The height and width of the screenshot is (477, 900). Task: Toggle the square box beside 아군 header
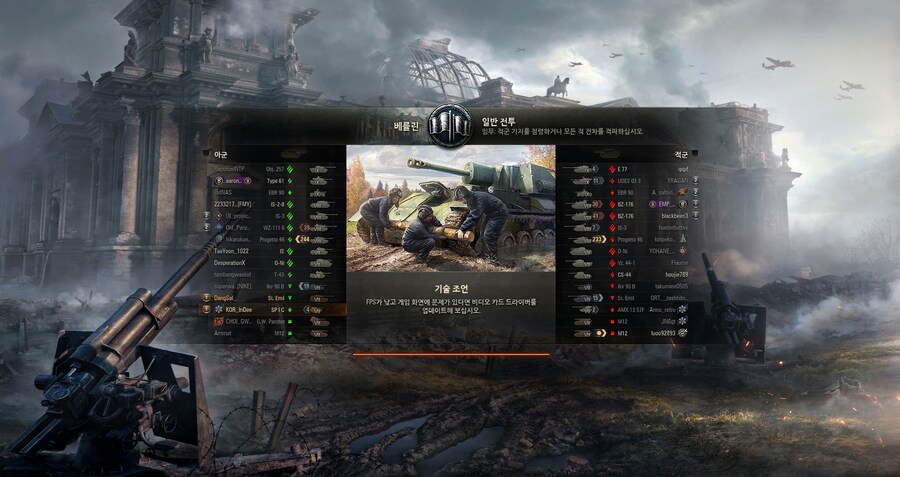[x=206, y=153]
